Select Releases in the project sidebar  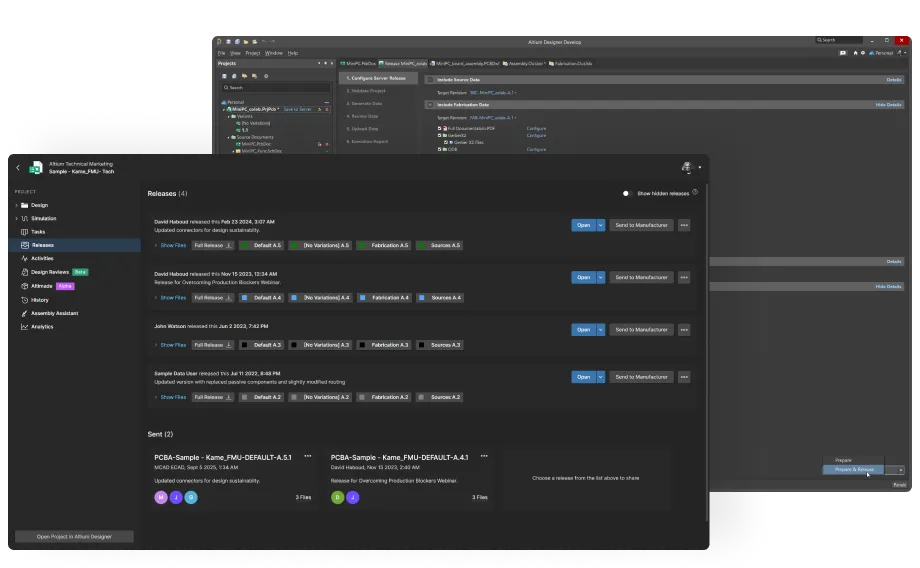(75, 245)
